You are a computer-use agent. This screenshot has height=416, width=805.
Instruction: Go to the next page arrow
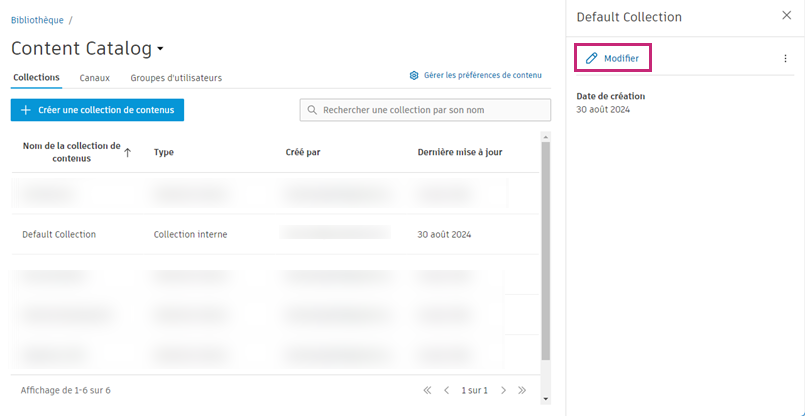pos(504,390)
